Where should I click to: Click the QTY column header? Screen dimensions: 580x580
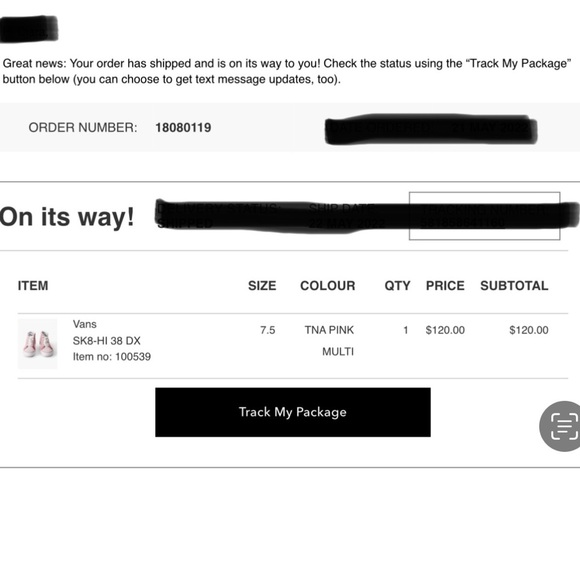click(397, 286)
